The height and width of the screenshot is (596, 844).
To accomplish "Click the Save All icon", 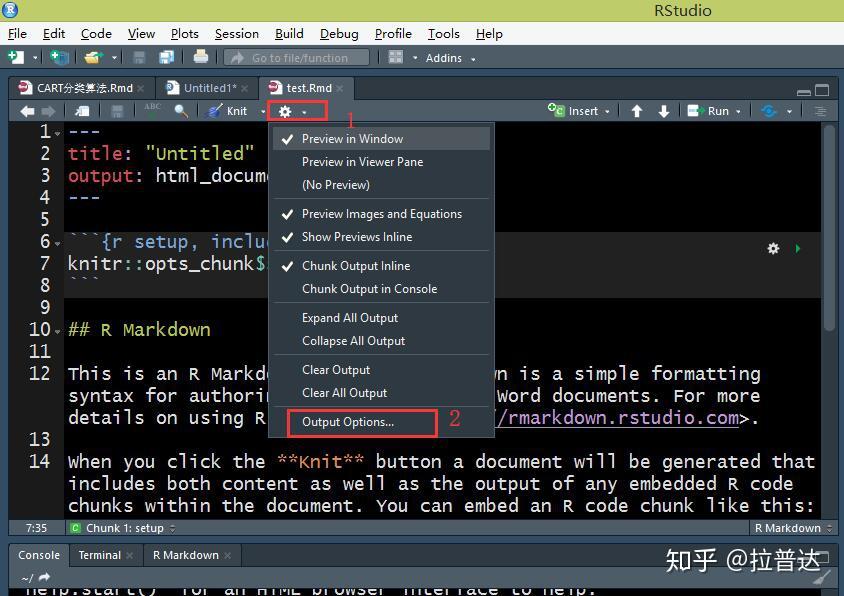I will click(x=167, y=57).
